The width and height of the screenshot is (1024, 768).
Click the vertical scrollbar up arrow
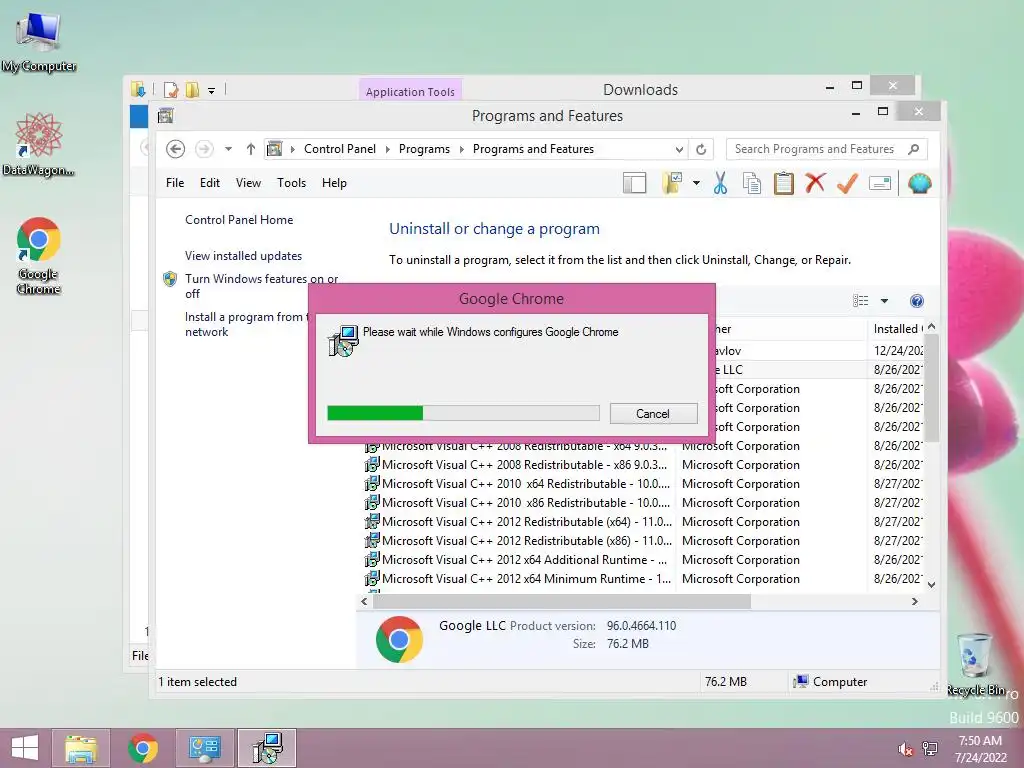932,327
